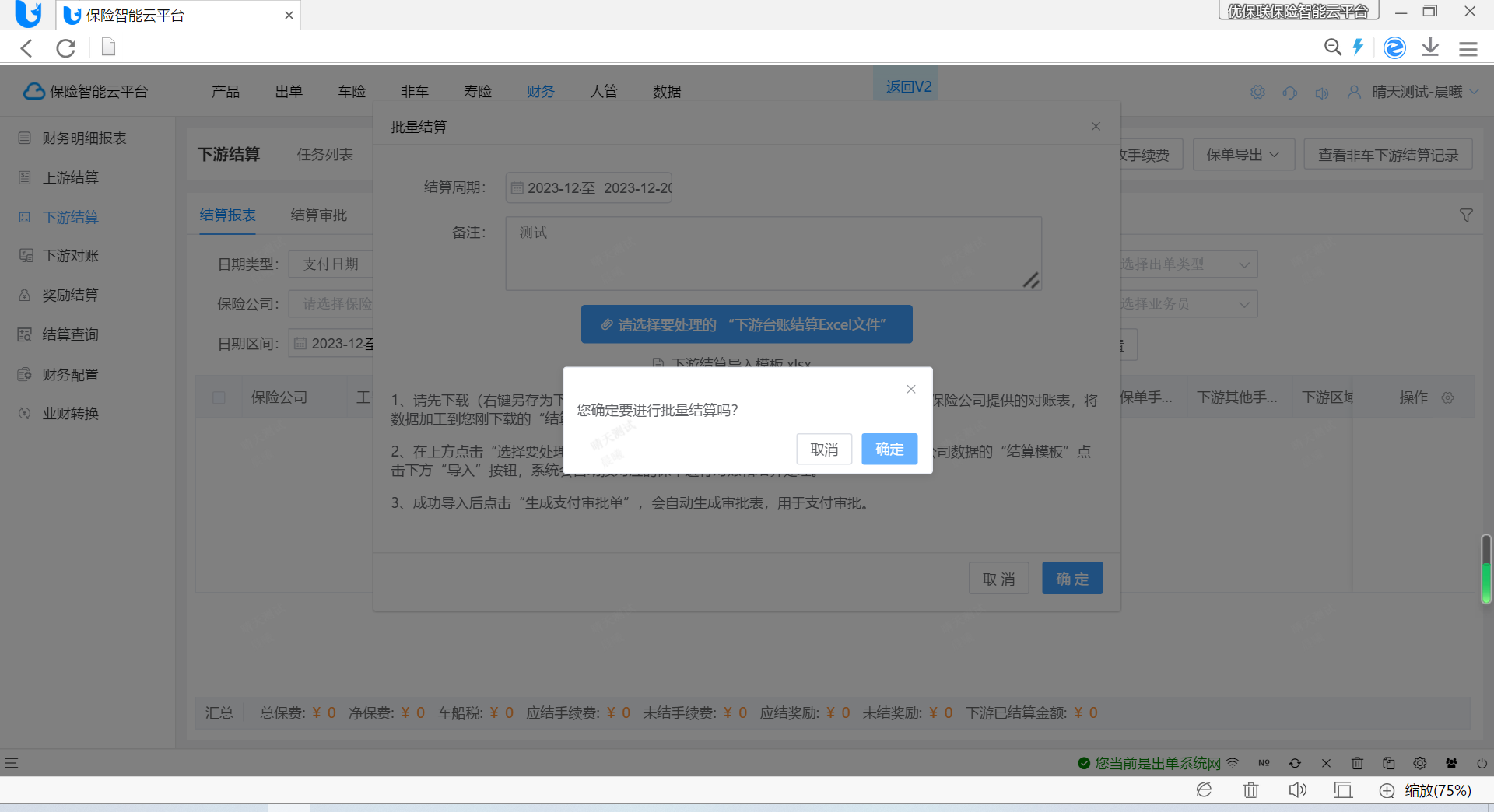Open 结算查询 in the sidebar
Screen dimensions: 1494x812
click(70, 334)
